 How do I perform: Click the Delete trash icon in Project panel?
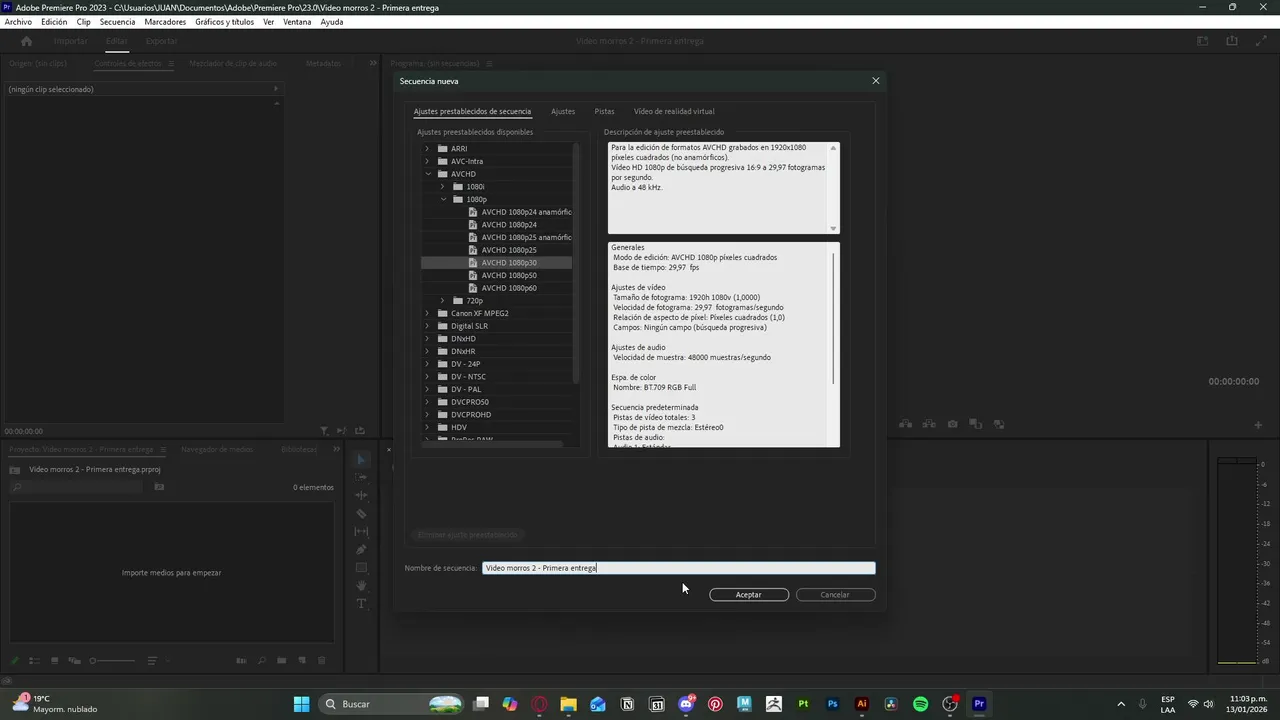322,660
